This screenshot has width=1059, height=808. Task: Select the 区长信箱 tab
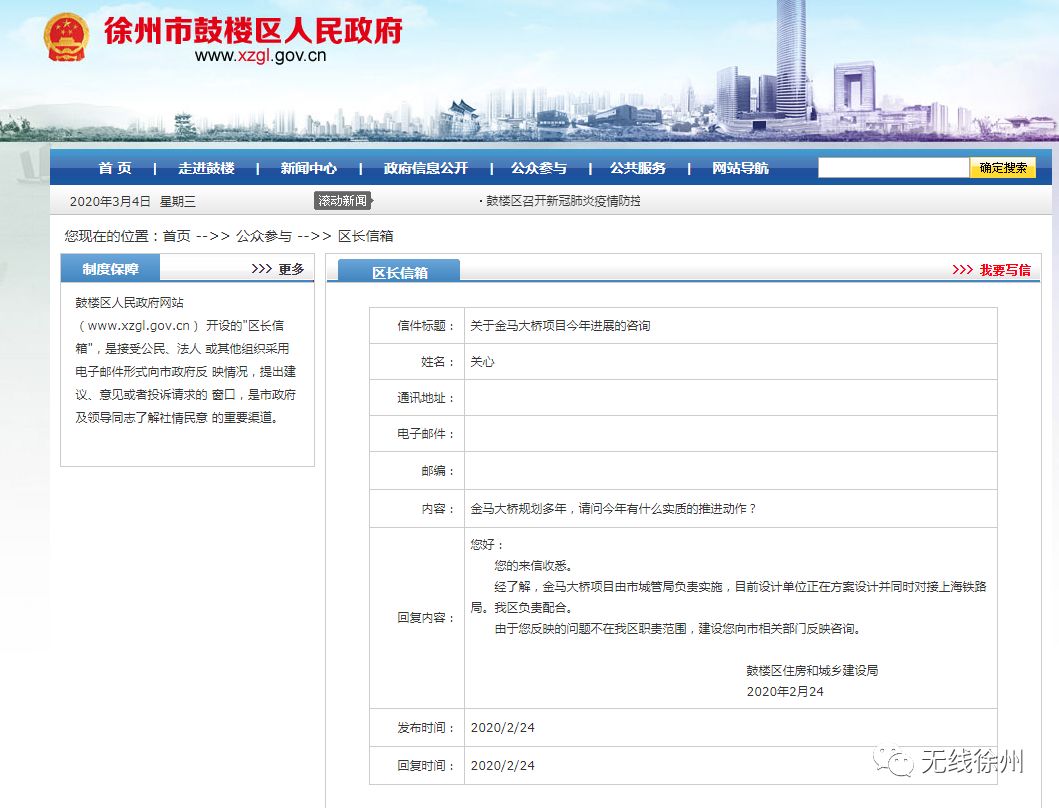(x=399, y=272)
